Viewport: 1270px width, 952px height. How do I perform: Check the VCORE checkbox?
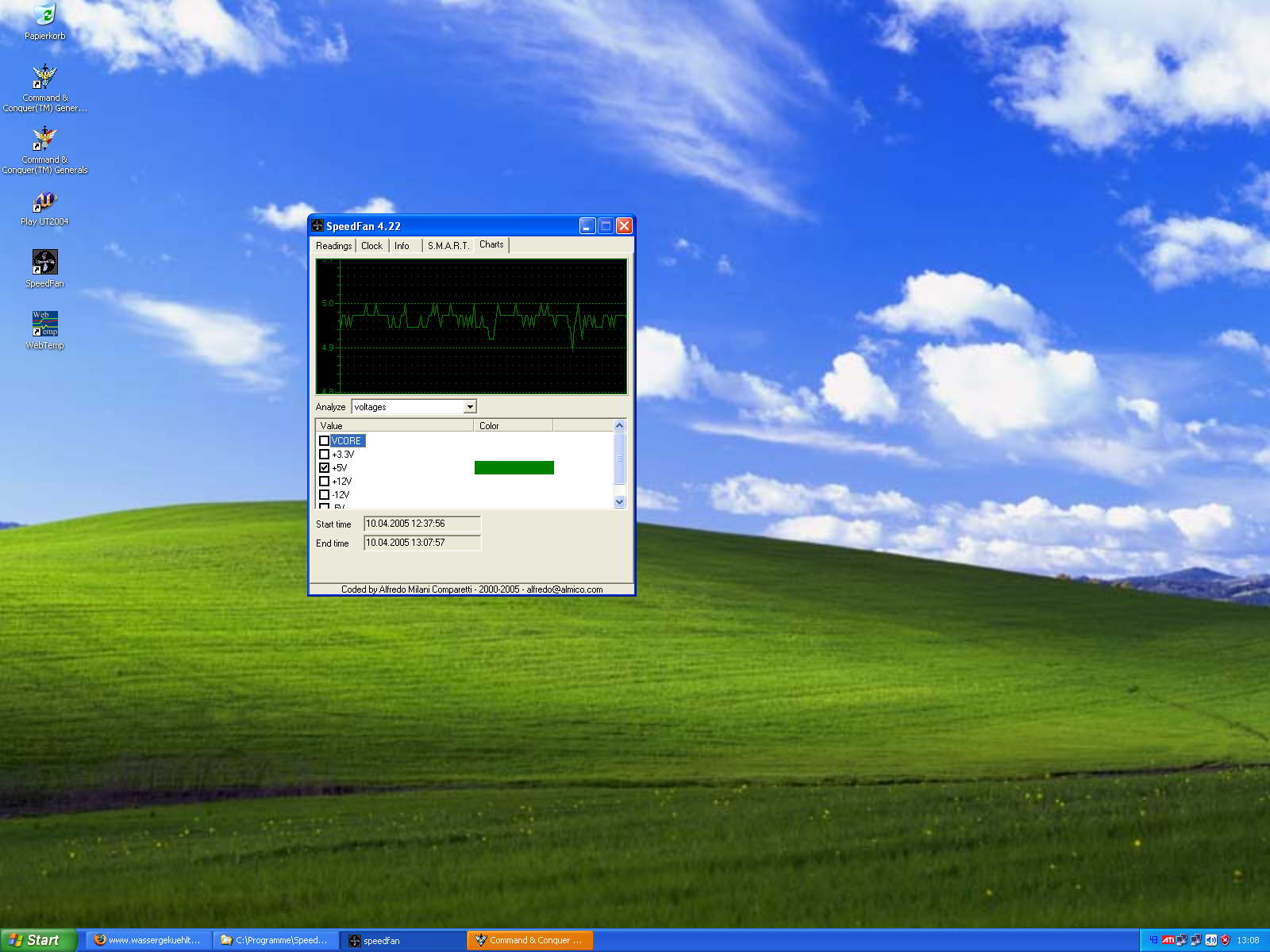tap(324, 441)
